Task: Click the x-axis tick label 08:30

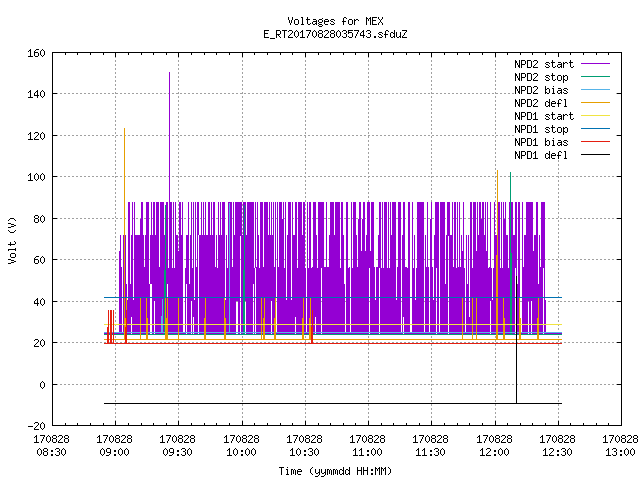Action: click(x=51, y=452)
